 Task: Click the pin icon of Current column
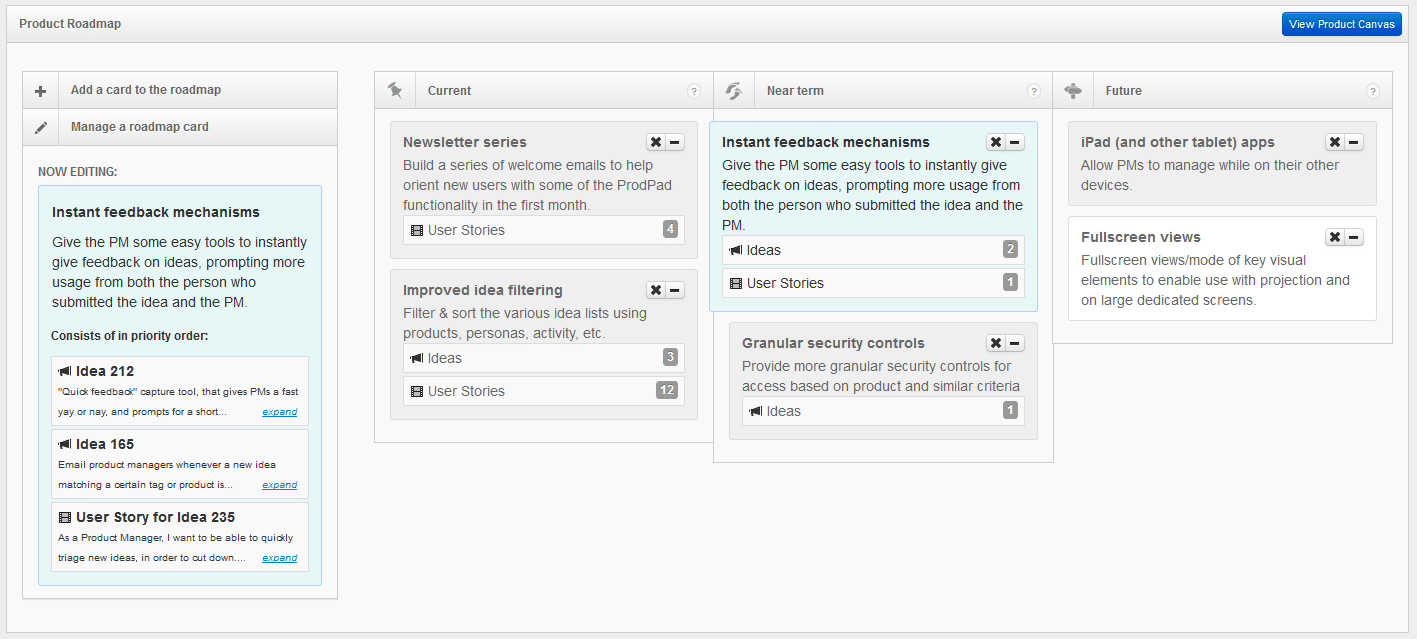point(395,91)
